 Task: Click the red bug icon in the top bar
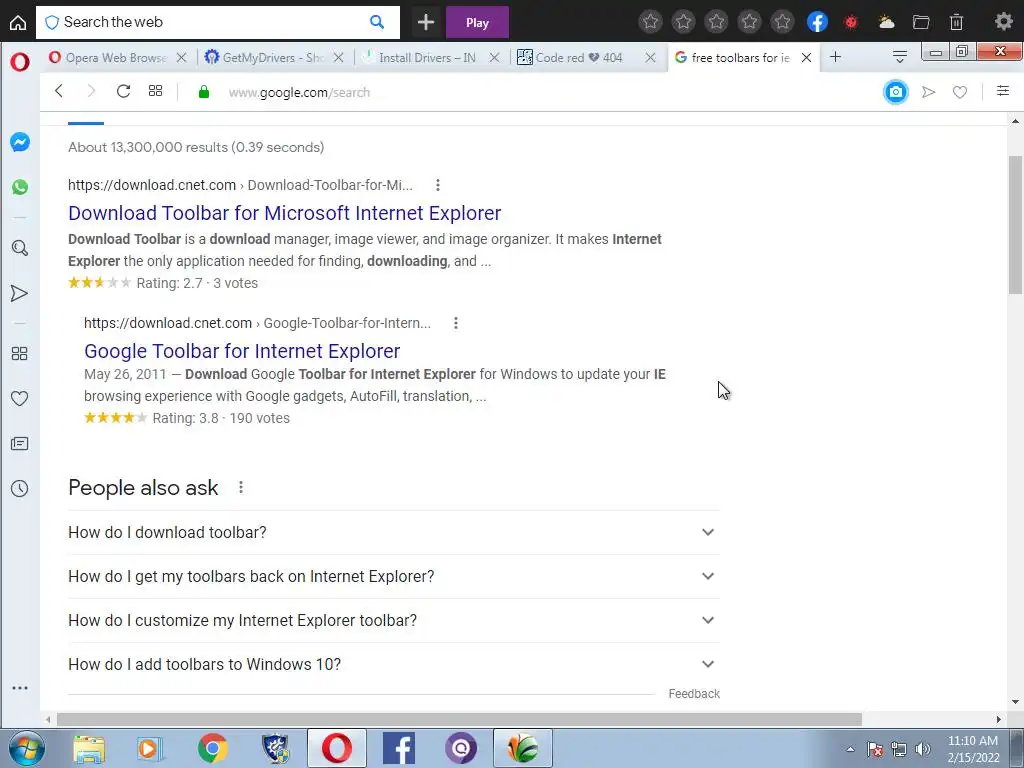tap(851, 22)
